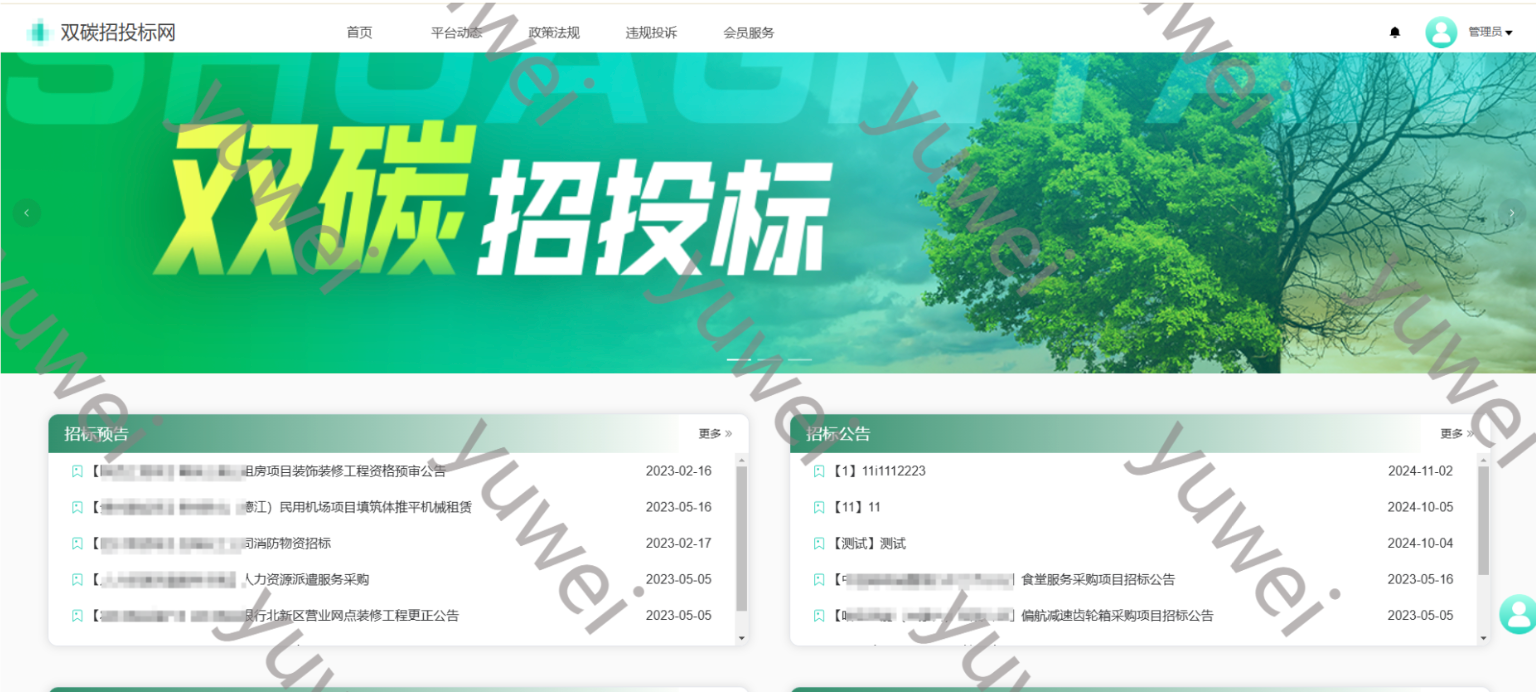Click bookmark icon of 填筑体推平机械租赁 row

tap(77, 507)
